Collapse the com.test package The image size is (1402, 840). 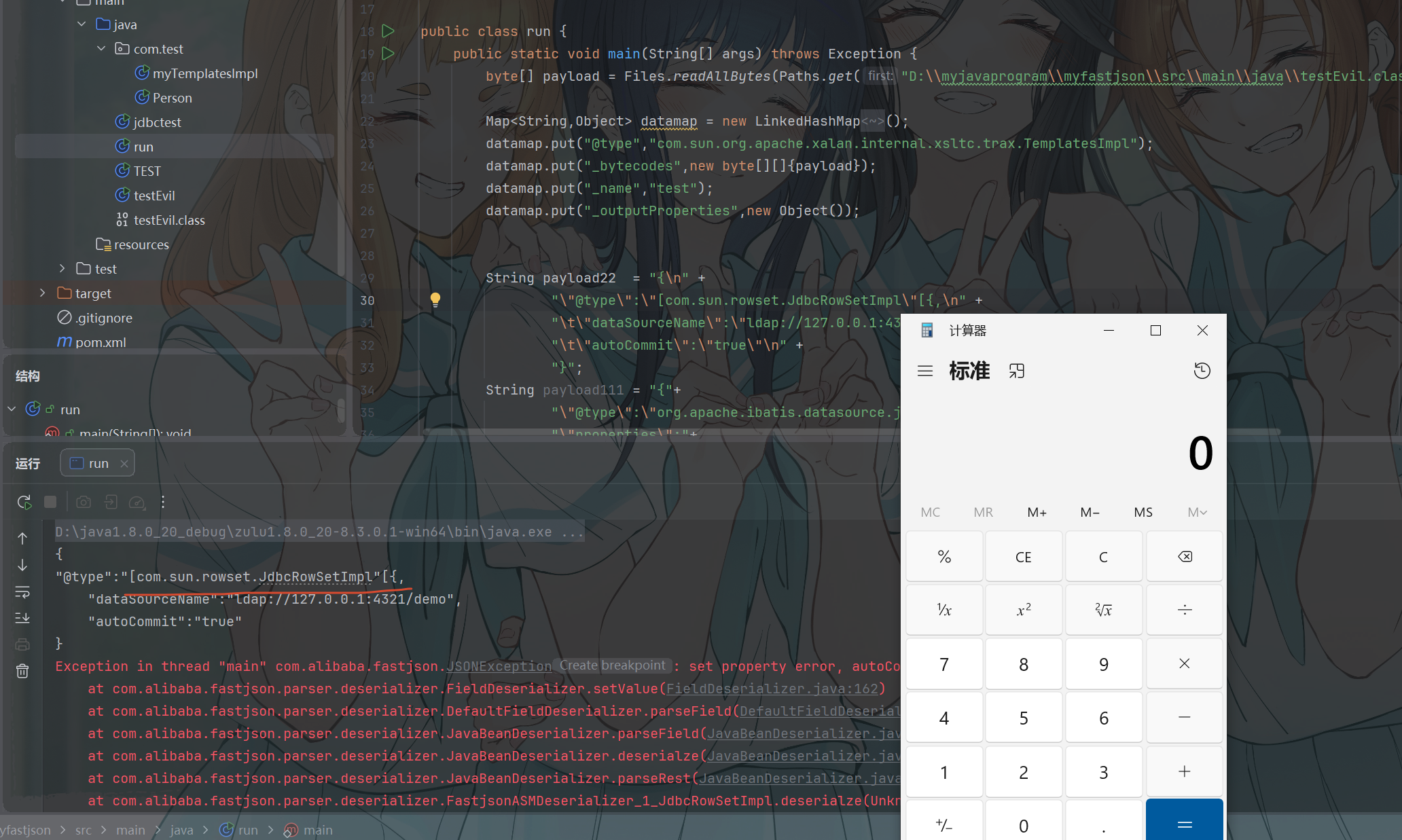101,48
